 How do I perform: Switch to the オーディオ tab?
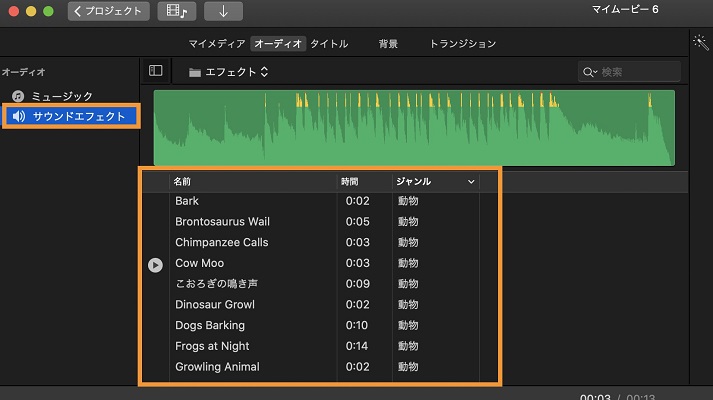(x=278, y=44)
